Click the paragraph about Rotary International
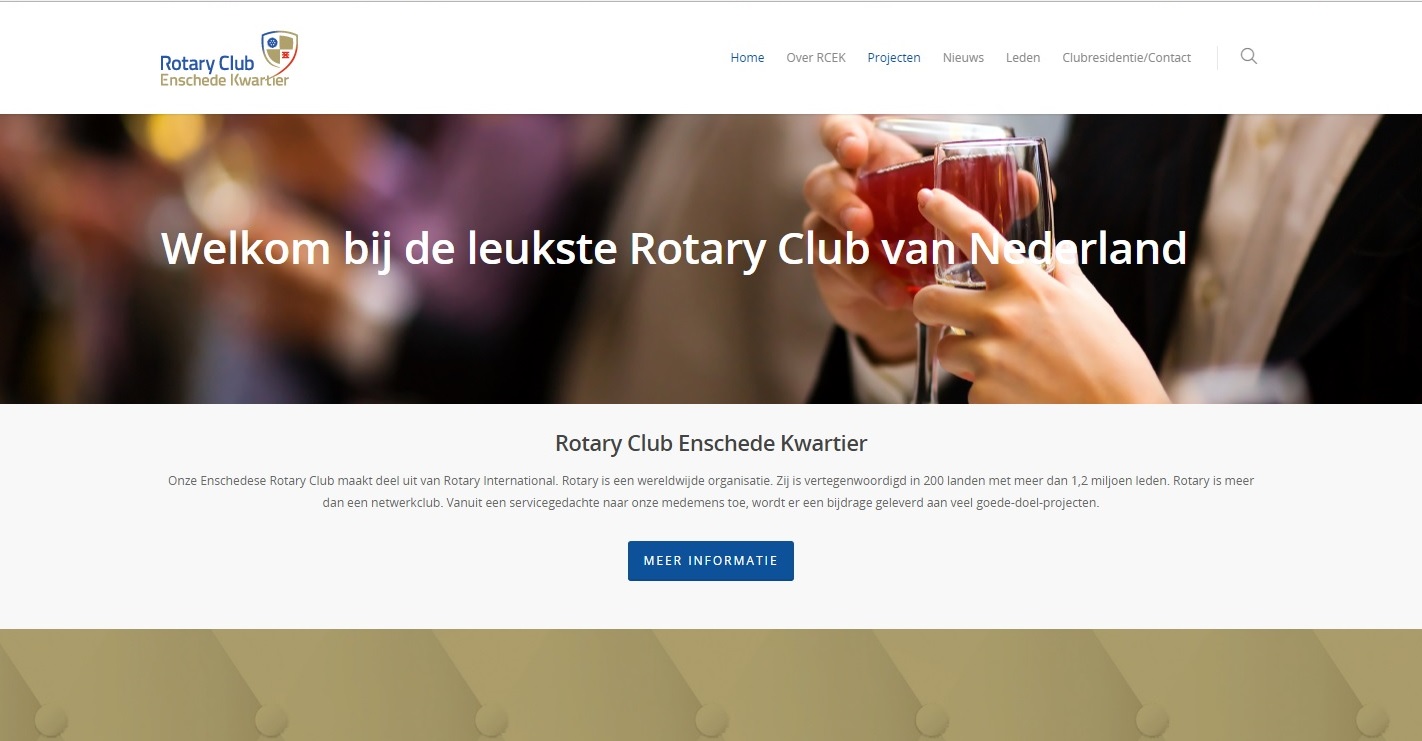This screenshot has width=1422, height=741. tap(711, 492)
